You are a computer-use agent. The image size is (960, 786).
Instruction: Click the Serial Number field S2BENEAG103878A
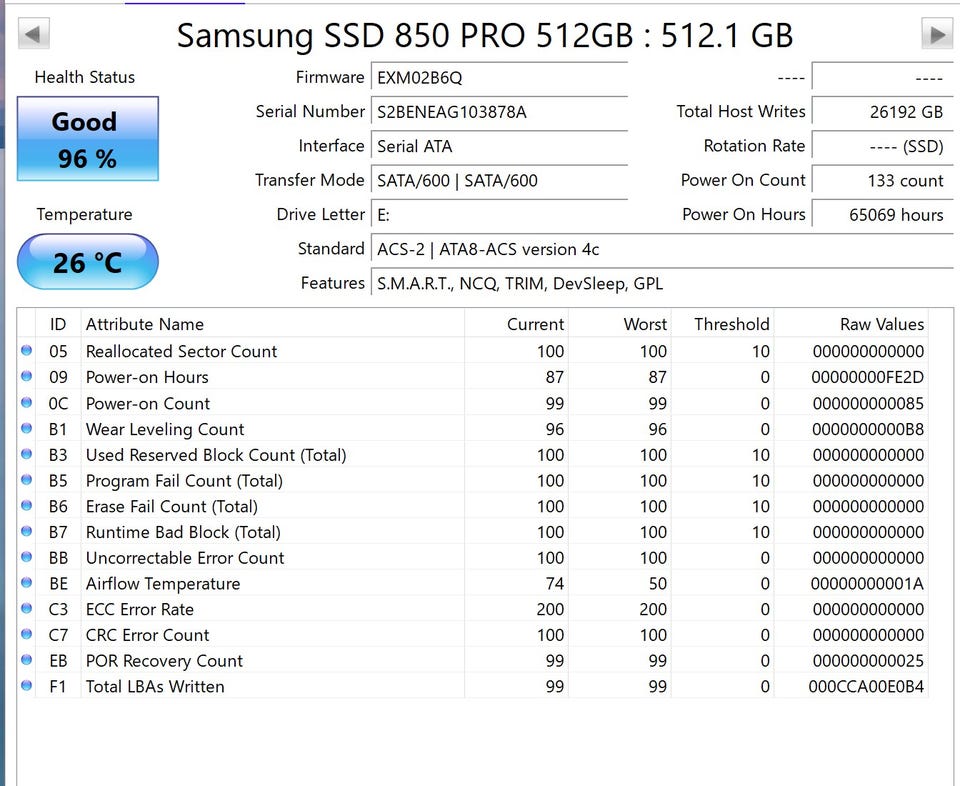pos(499,112)
